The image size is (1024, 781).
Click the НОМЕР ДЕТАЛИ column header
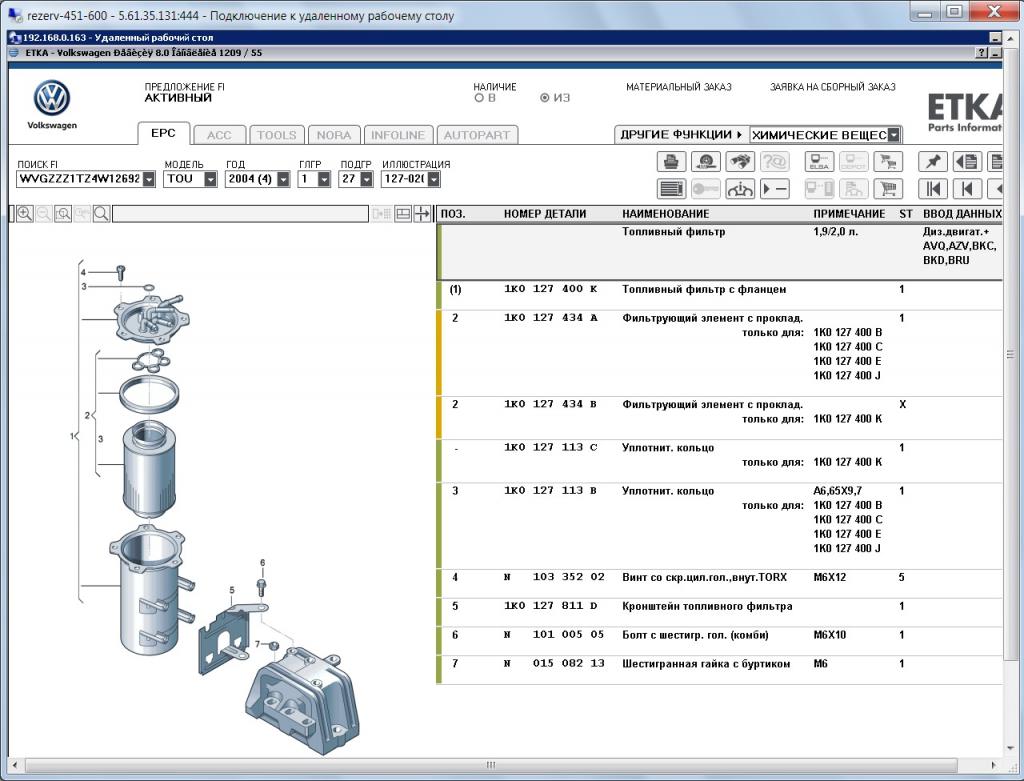[x=545, y=214]
